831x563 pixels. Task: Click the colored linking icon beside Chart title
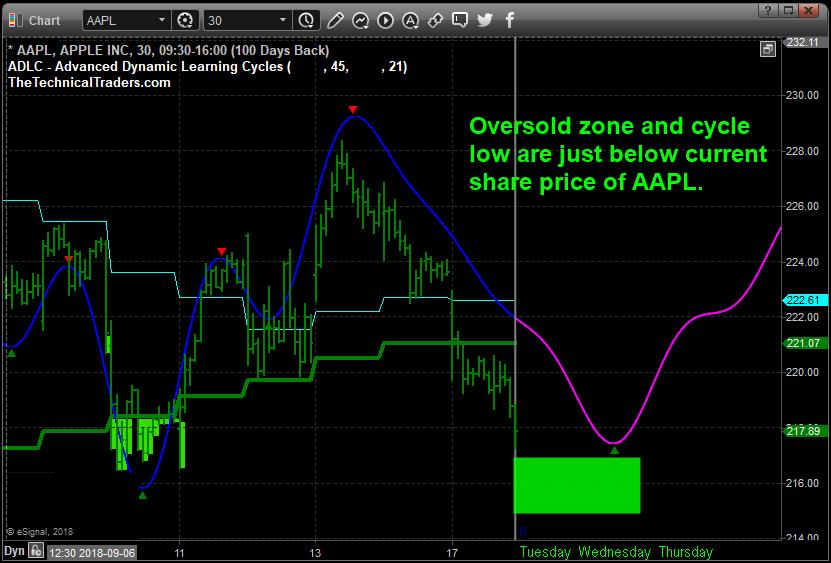pos(15,21)
